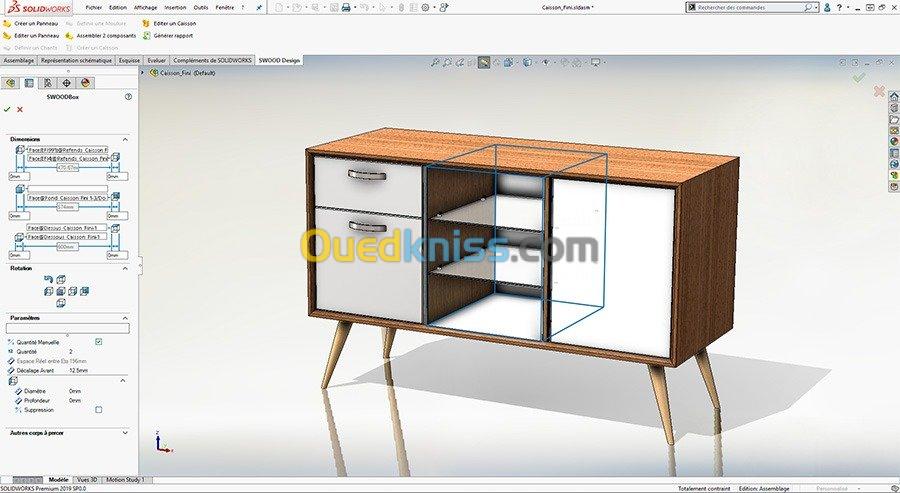Click the Print icon in top toolbar
Screen dimensions: 900x493
346,7
